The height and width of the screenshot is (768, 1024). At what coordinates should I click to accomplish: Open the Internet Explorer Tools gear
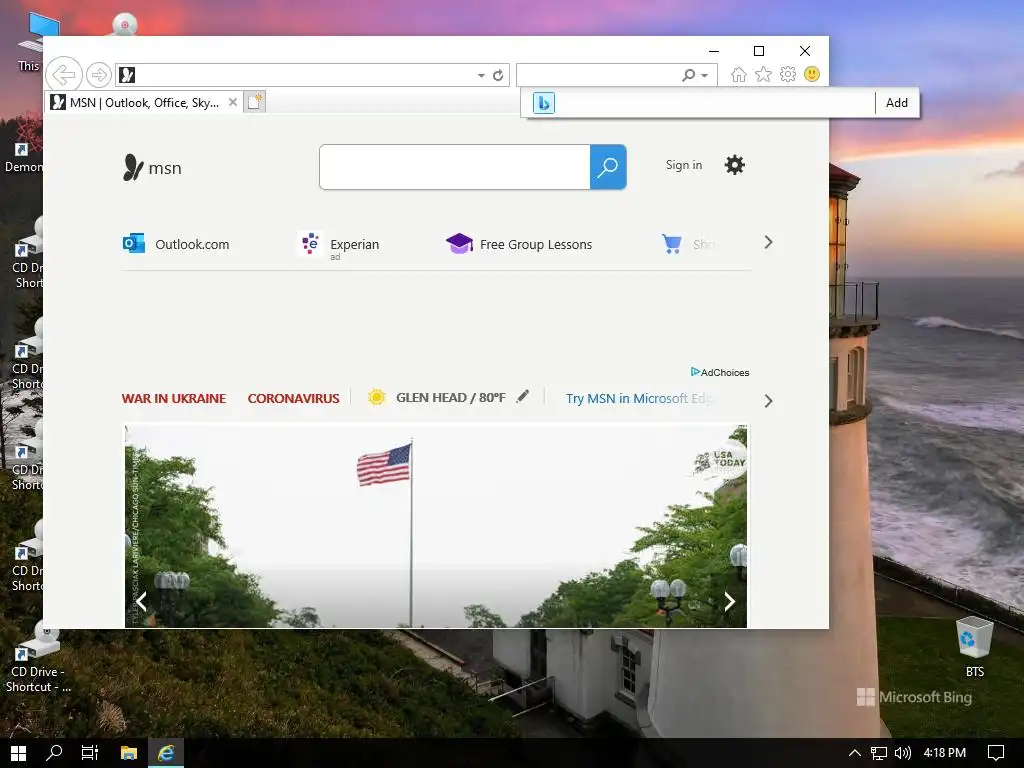tap(788, 74)
